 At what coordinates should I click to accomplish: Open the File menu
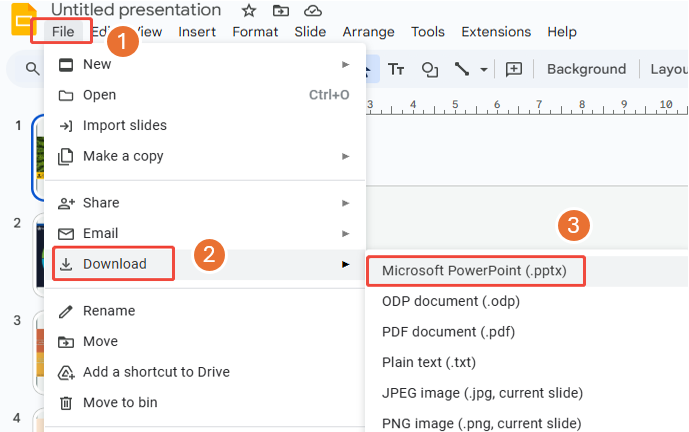(x=63, y=32)
